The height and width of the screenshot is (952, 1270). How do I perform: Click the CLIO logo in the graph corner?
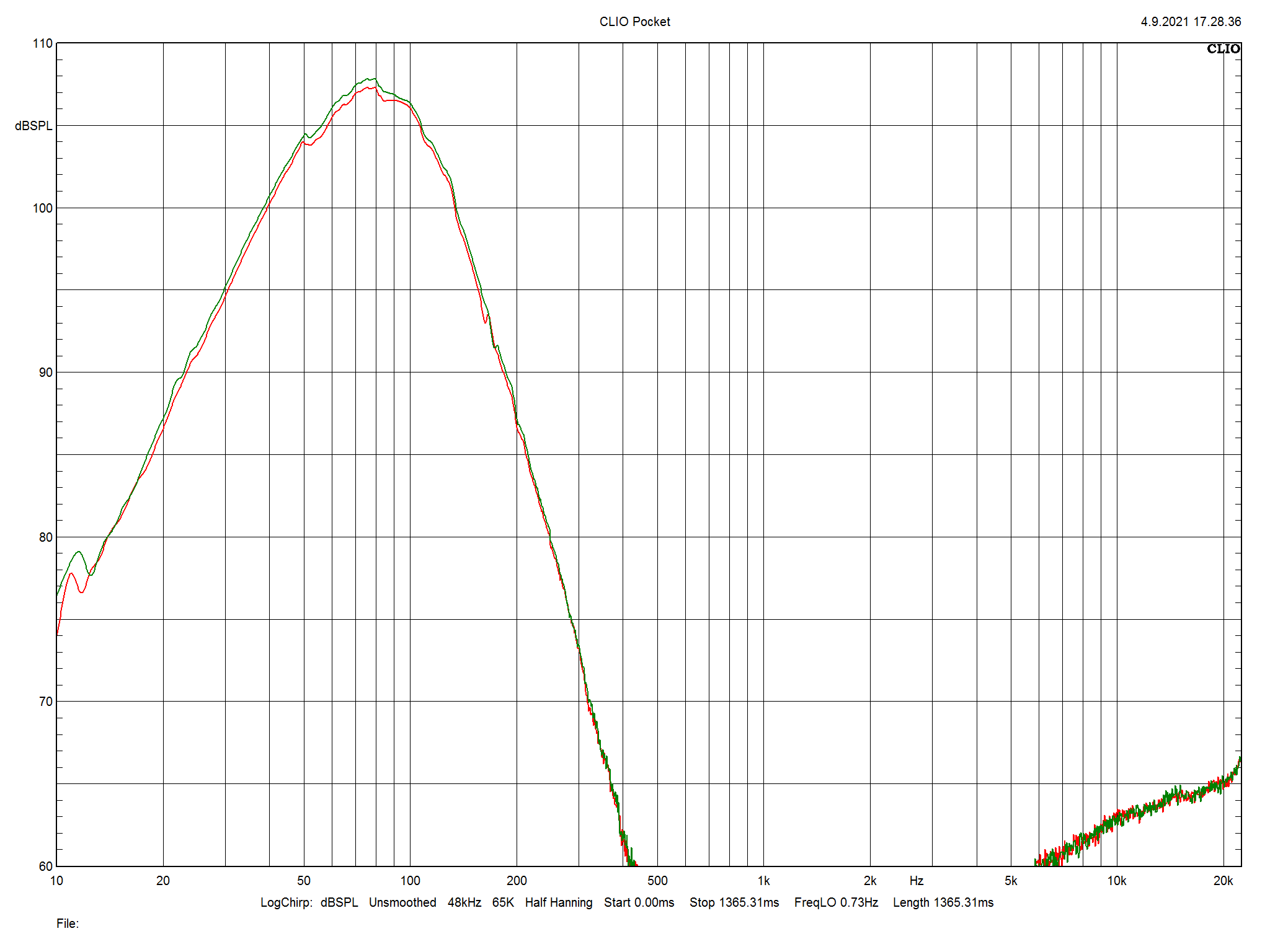[1222, 49]
